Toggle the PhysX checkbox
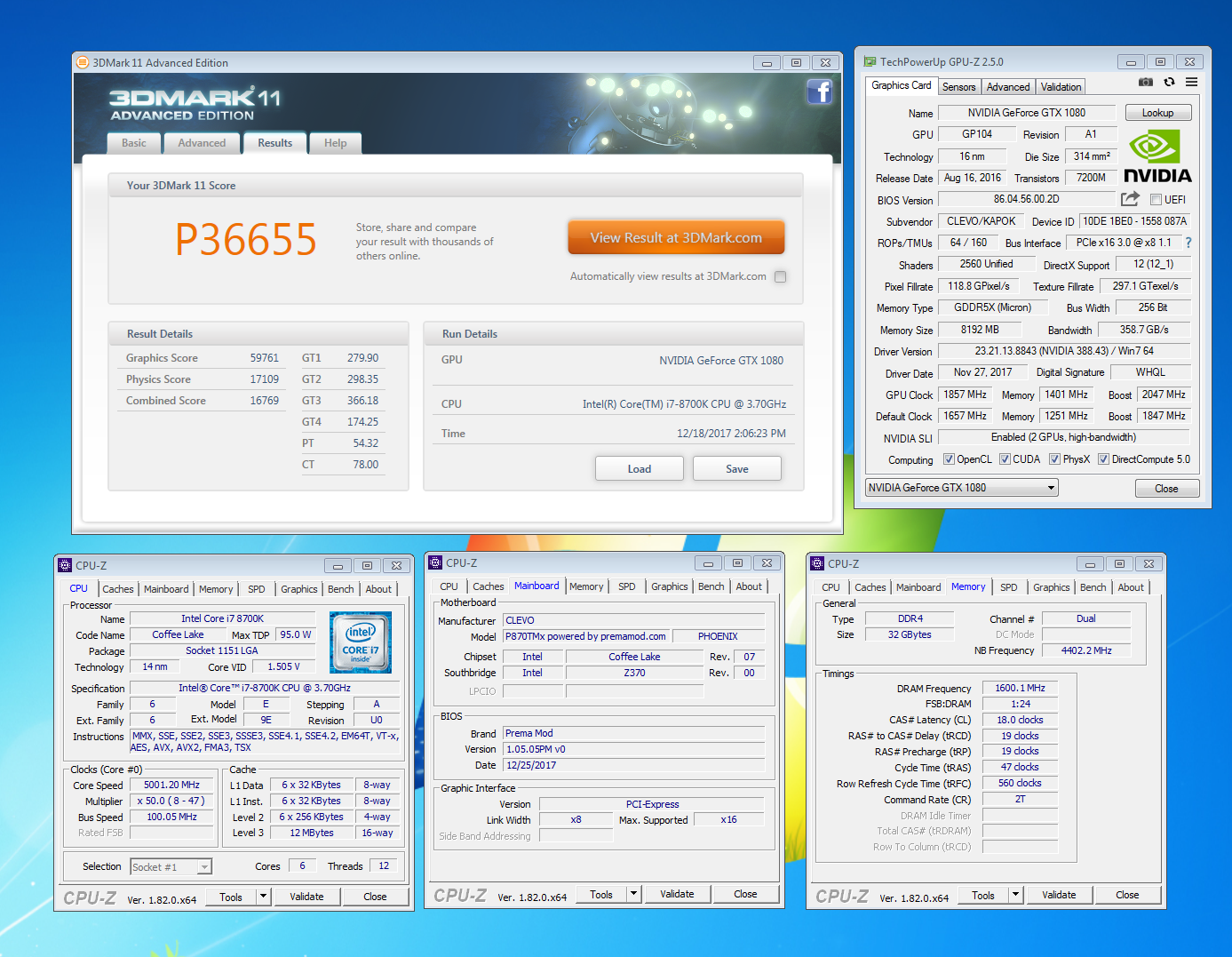The image size is (1232, 957). click(x=1054, y=459)
